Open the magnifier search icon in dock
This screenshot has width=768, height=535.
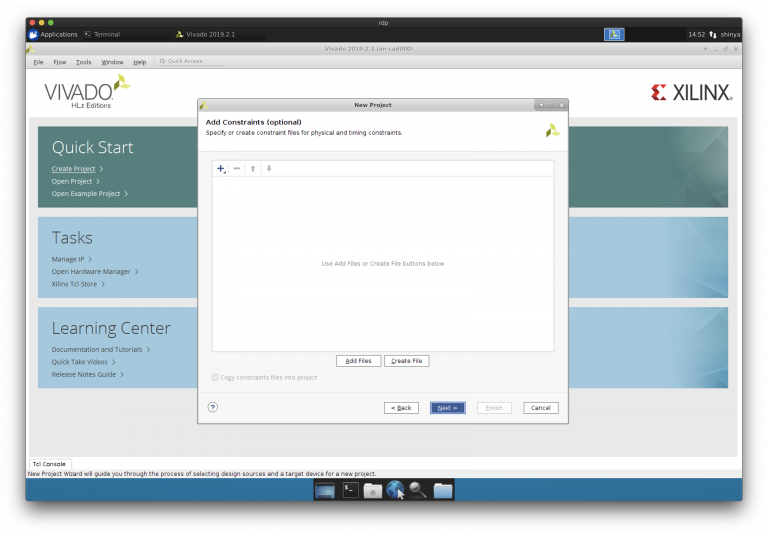(x=418, y=490)
